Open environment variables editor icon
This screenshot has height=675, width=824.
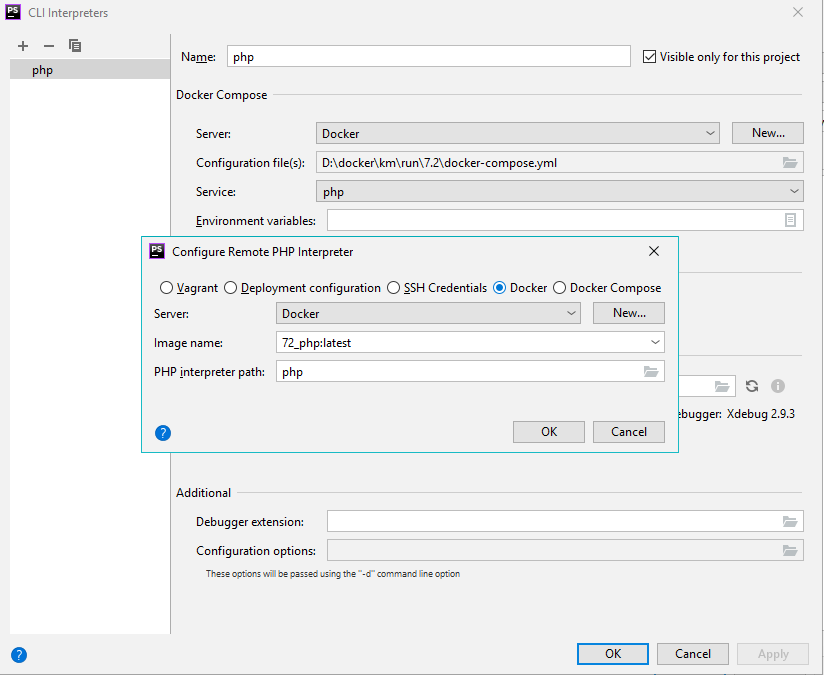[790, 220]
